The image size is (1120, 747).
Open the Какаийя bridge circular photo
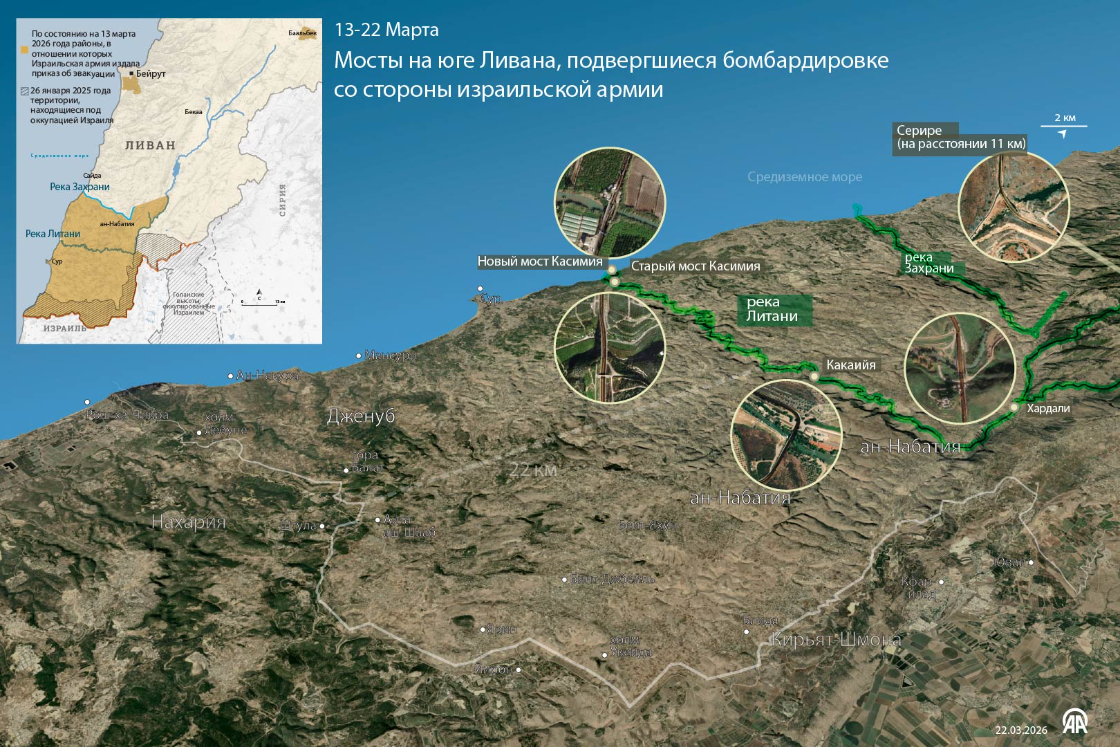786,435
